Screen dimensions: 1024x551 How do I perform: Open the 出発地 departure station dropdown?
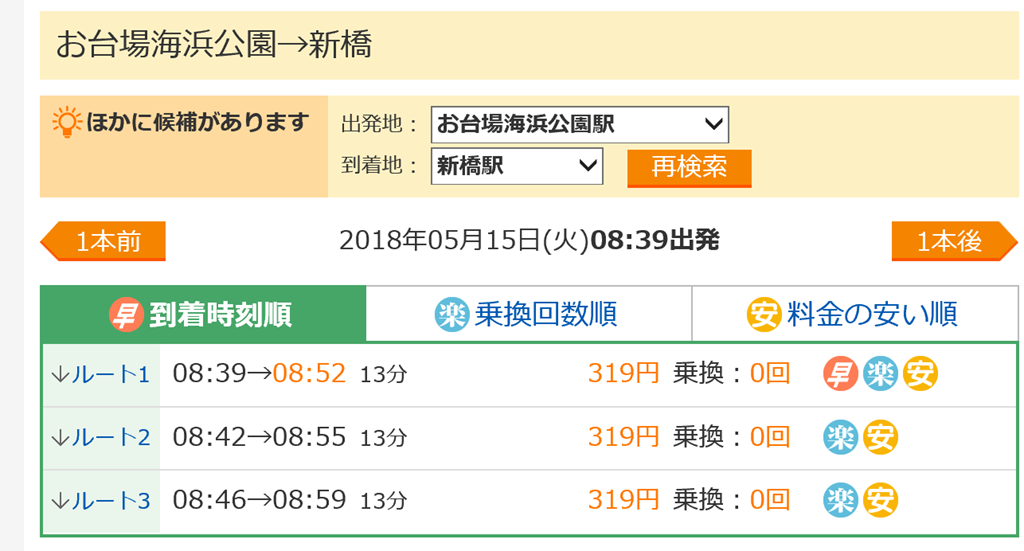[580, 125]
